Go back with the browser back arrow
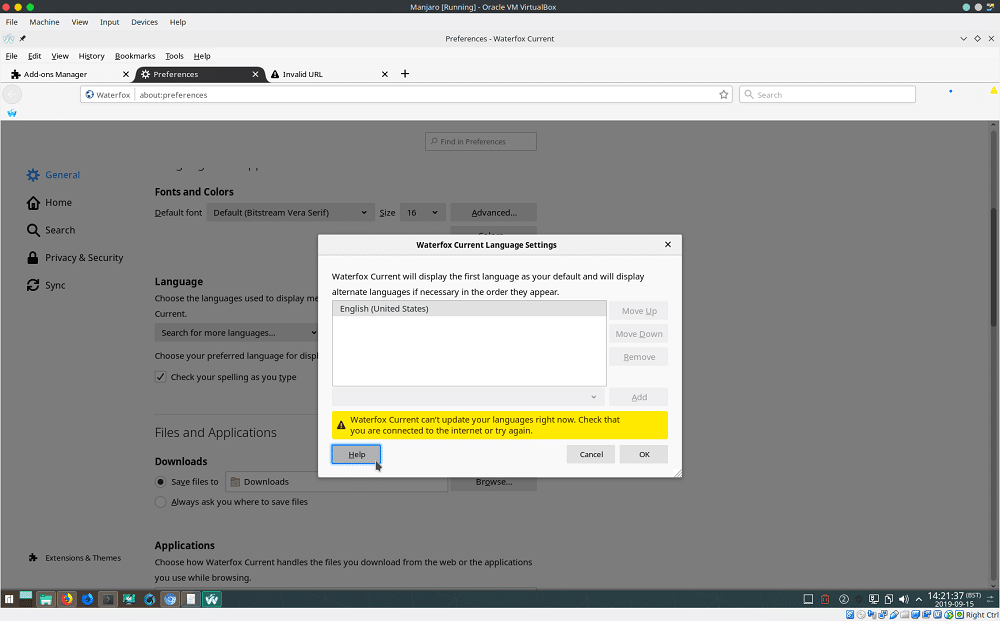Viewport: 1000px width, 621px height. point(12,94)
